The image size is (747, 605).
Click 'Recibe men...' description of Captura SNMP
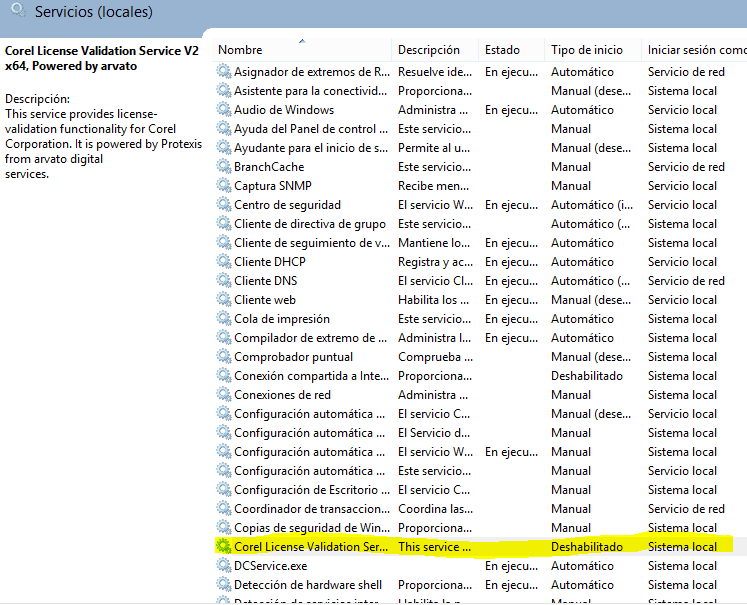coord(434,186)
